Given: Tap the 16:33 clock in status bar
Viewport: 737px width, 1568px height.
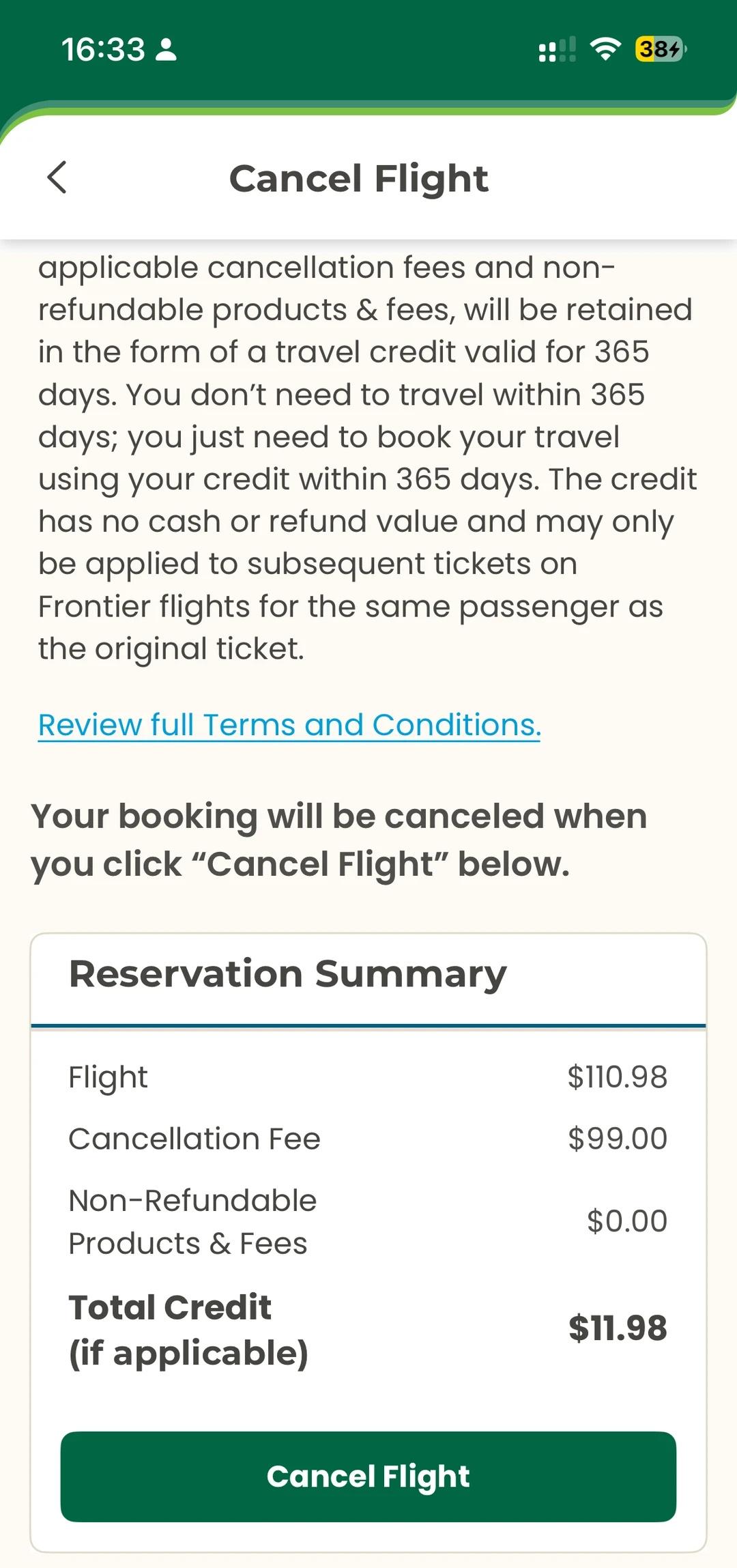Looking at the screenshot, I should tap(103, 49).
